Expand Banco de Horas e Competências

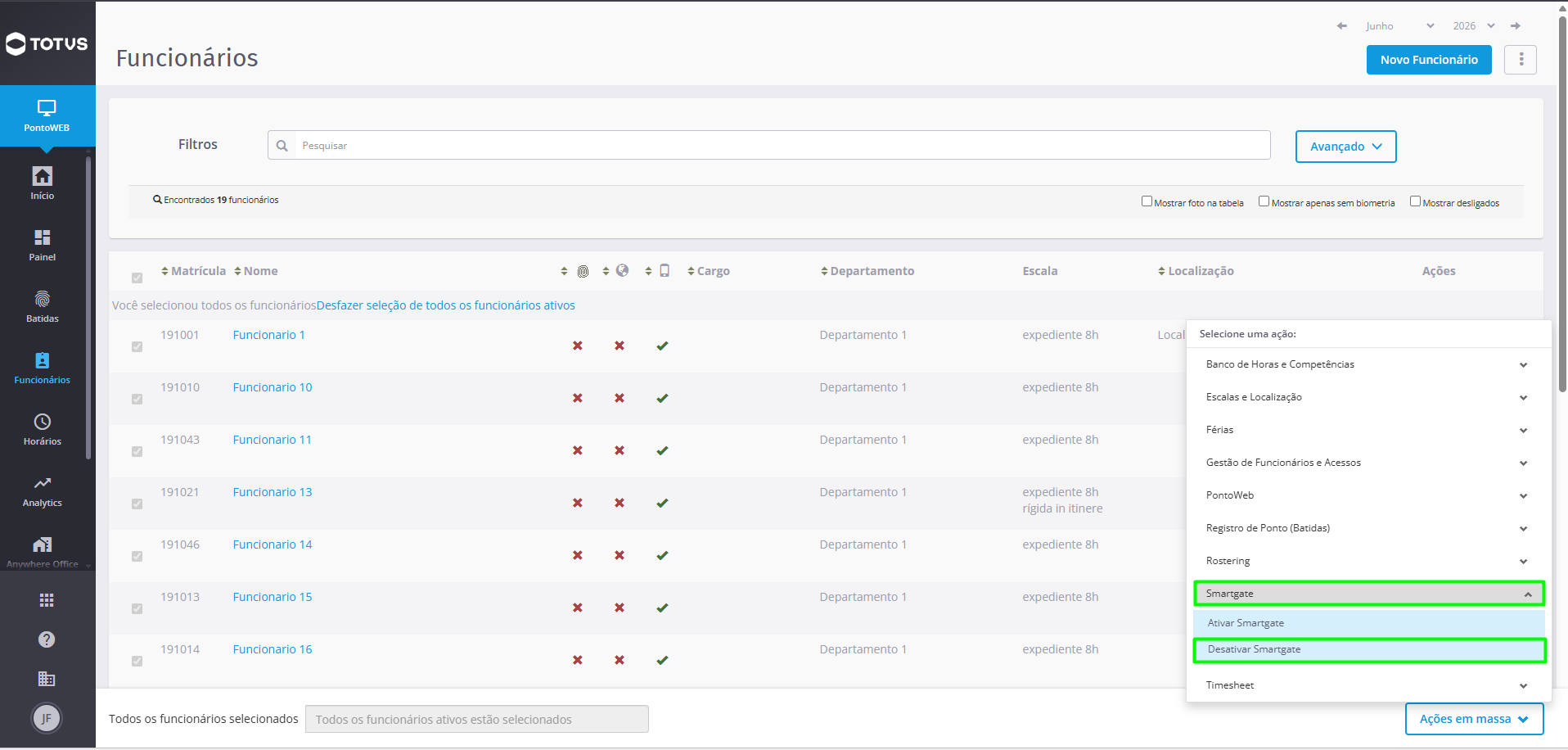click(1368, 364)
